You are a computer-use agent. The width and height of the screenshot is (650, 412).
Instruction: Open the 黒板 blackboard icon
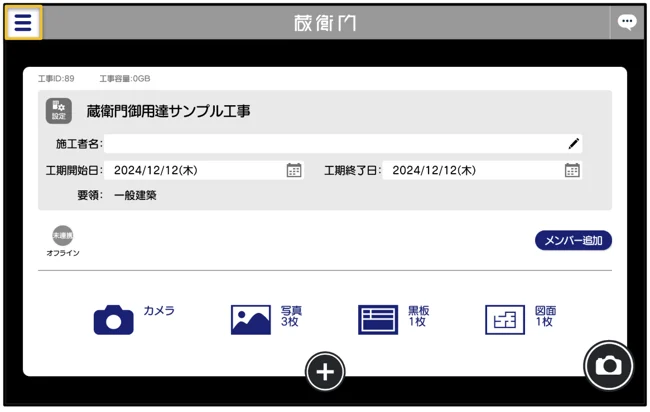[378, 319]
